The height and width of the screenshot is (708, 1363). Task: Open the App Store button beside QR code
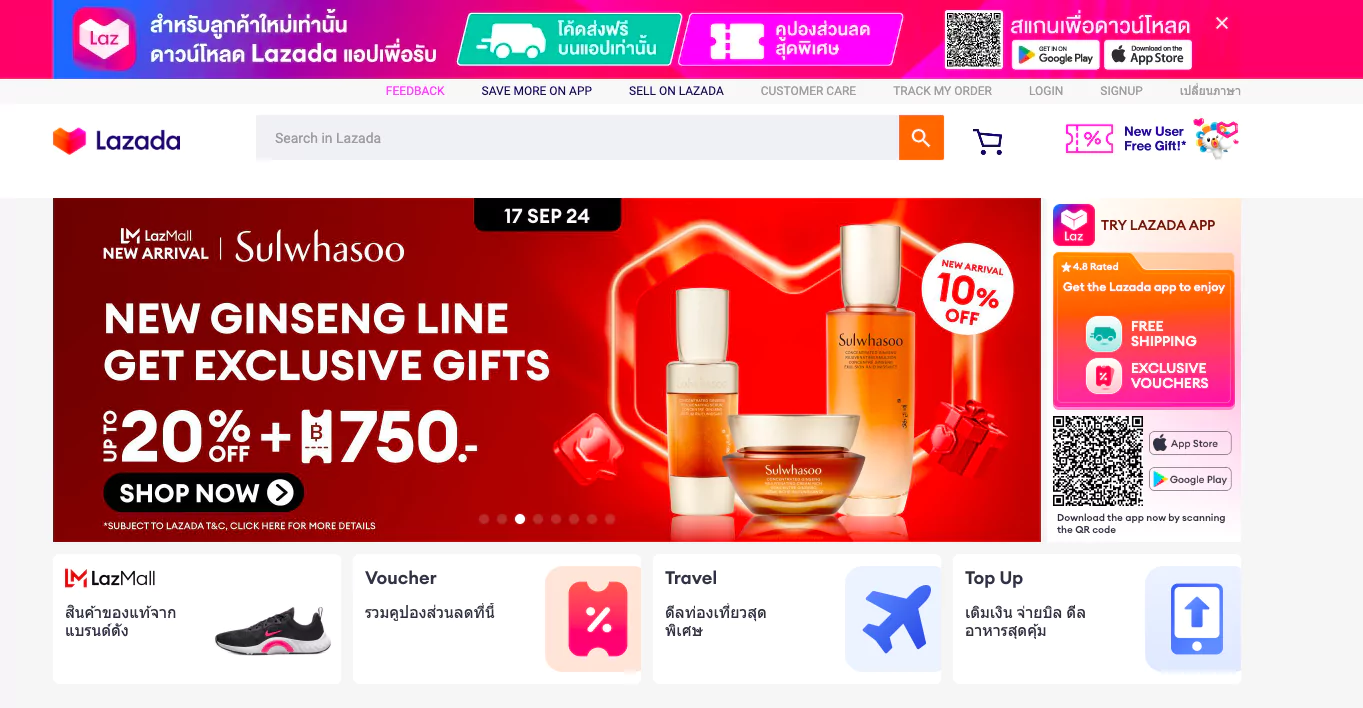[1190, 443]
